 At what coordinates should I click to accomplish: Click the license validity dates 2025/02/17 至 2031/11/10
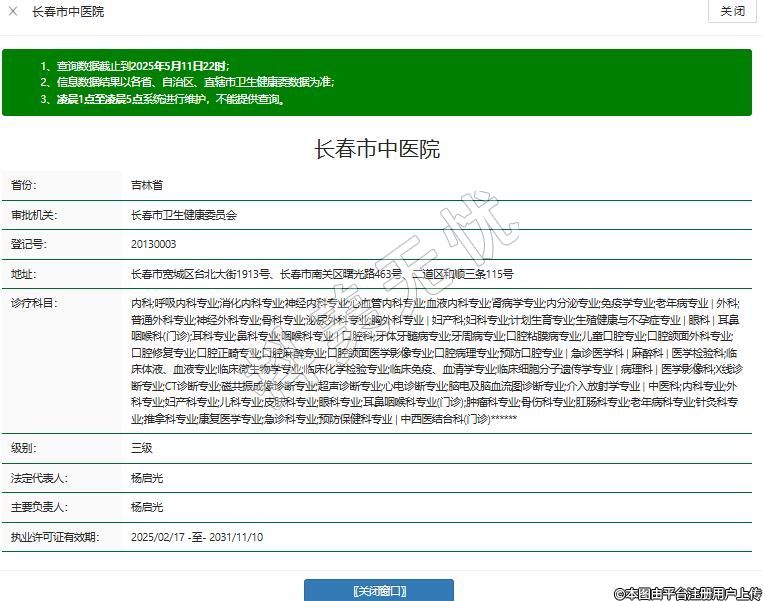(x=197, y=537)
